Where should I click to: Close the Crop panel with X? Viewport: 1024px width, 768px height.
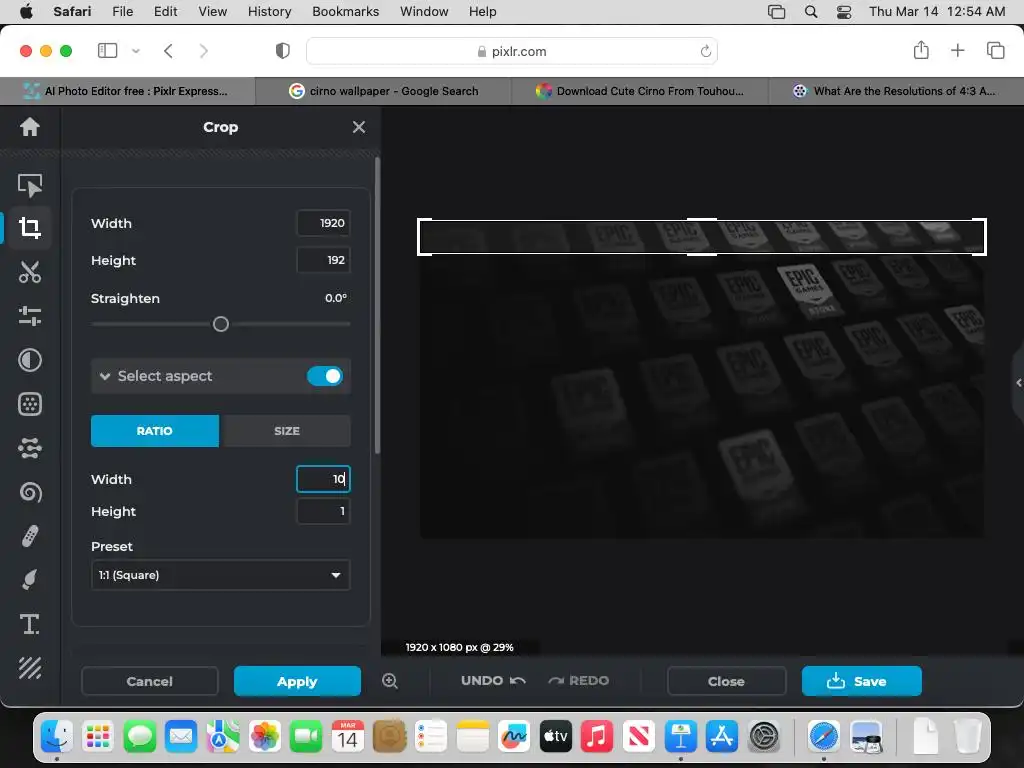tap(359, 127)
